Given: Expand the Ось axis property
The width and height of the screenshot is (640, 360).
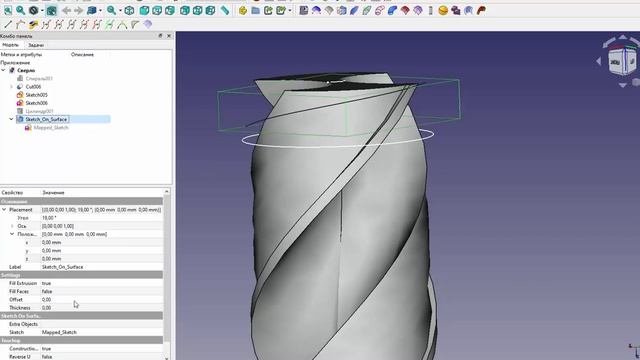Looking at the screenshot, I should coord(12,226).
